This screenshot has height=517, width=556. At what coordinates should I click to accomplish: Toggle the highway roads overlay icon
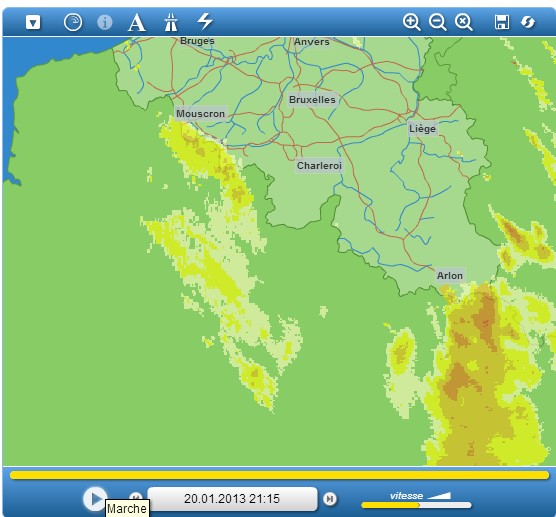171,22
